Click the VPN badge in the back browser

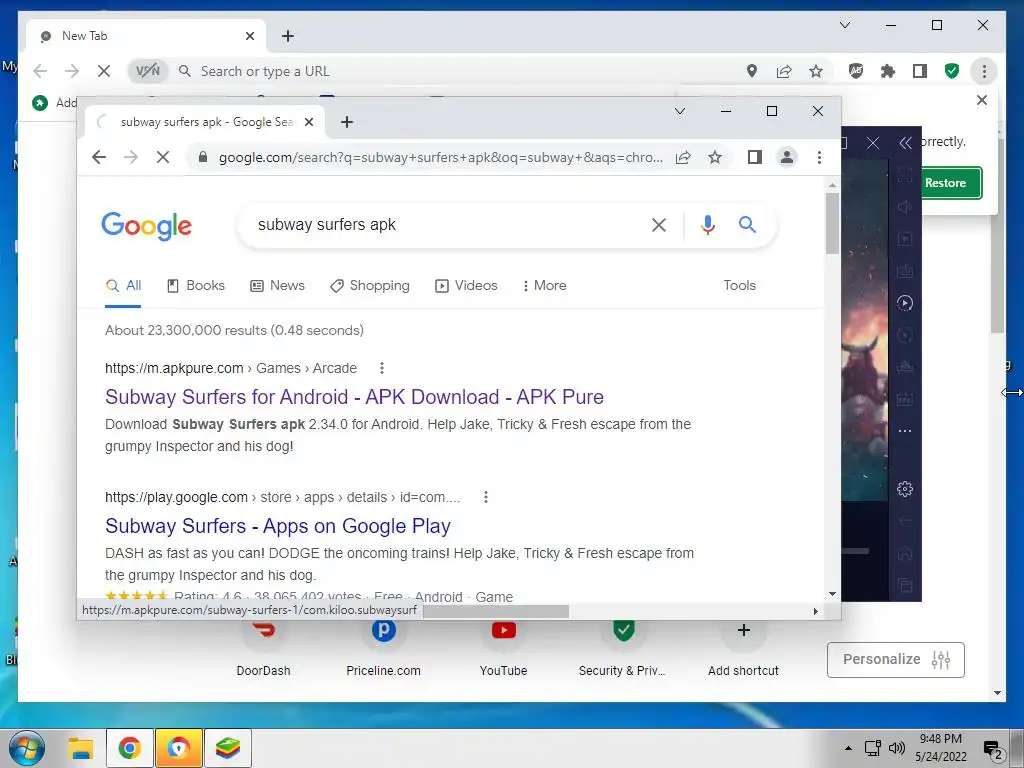148,71
